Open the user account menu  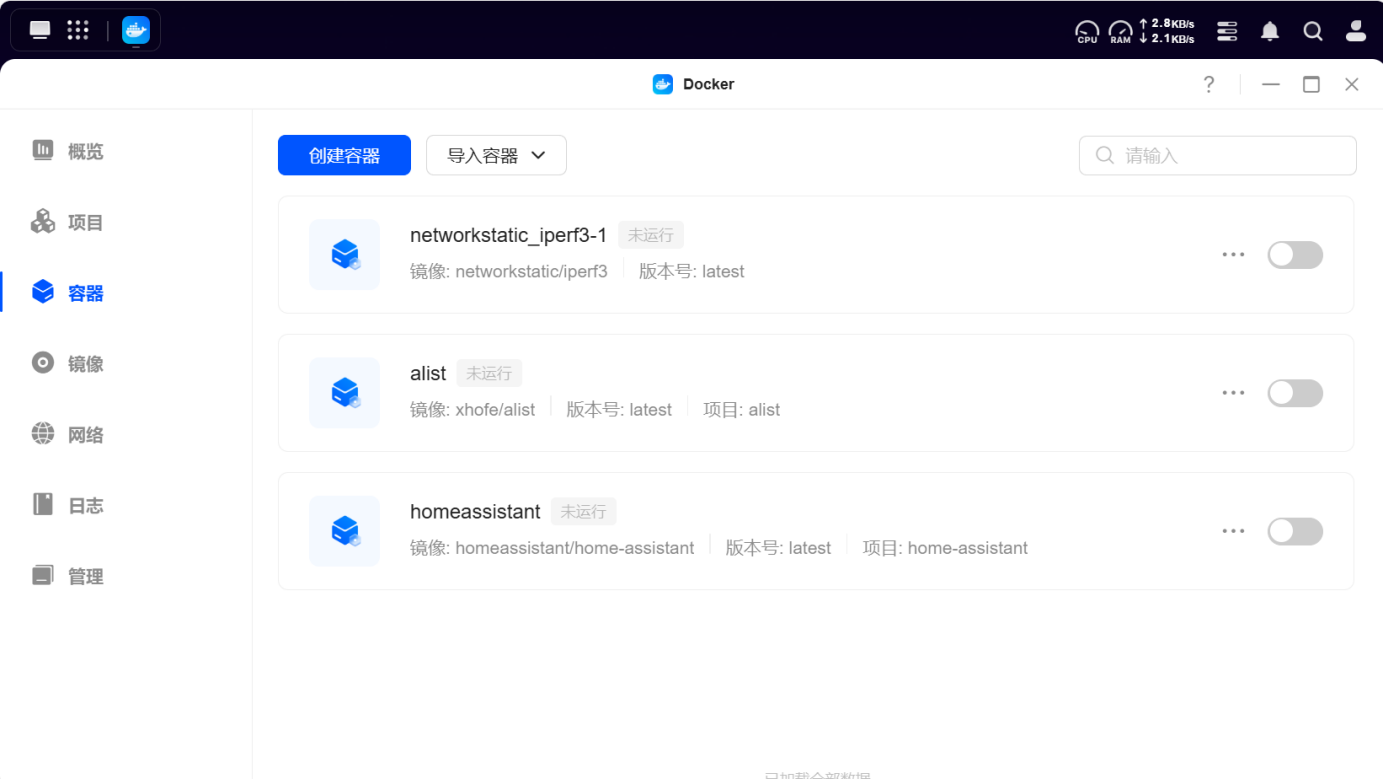[x=1356, y=31]
